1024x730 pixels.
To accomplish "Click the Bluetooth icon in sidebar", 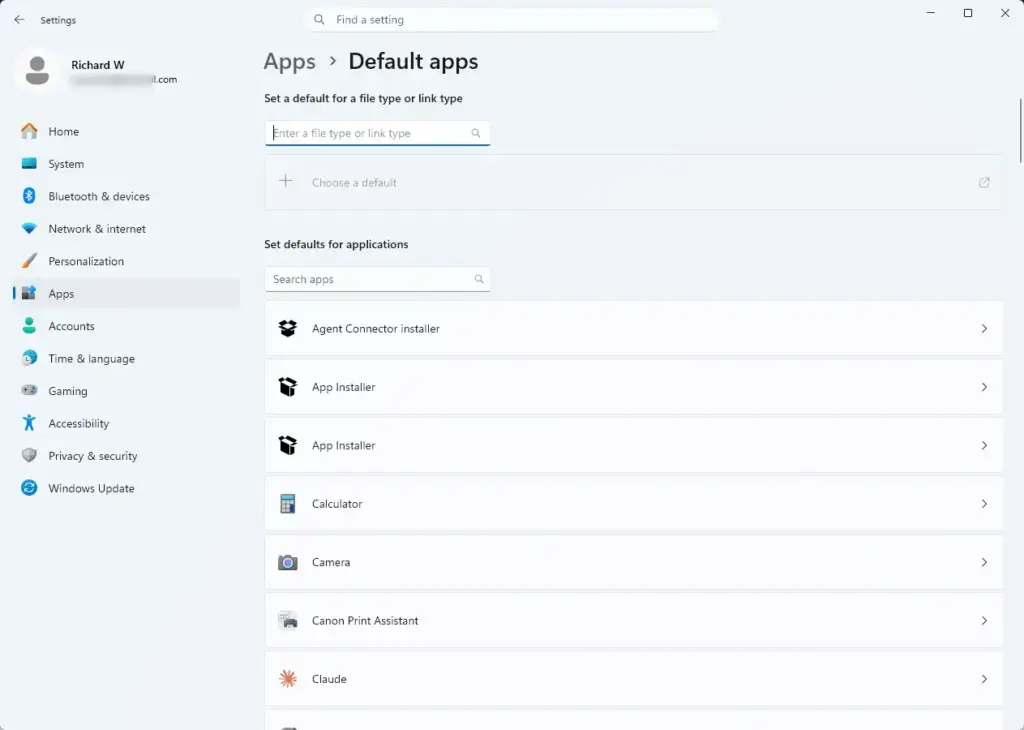I will pos(29,195).
